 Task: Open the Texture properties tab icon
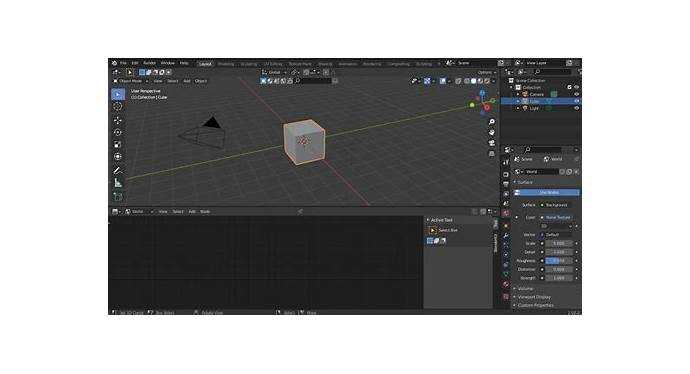506,297
